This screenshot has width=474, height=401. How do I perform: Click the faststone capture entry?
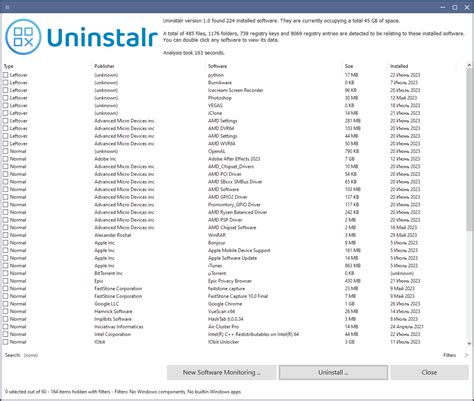tap(226, 289)
